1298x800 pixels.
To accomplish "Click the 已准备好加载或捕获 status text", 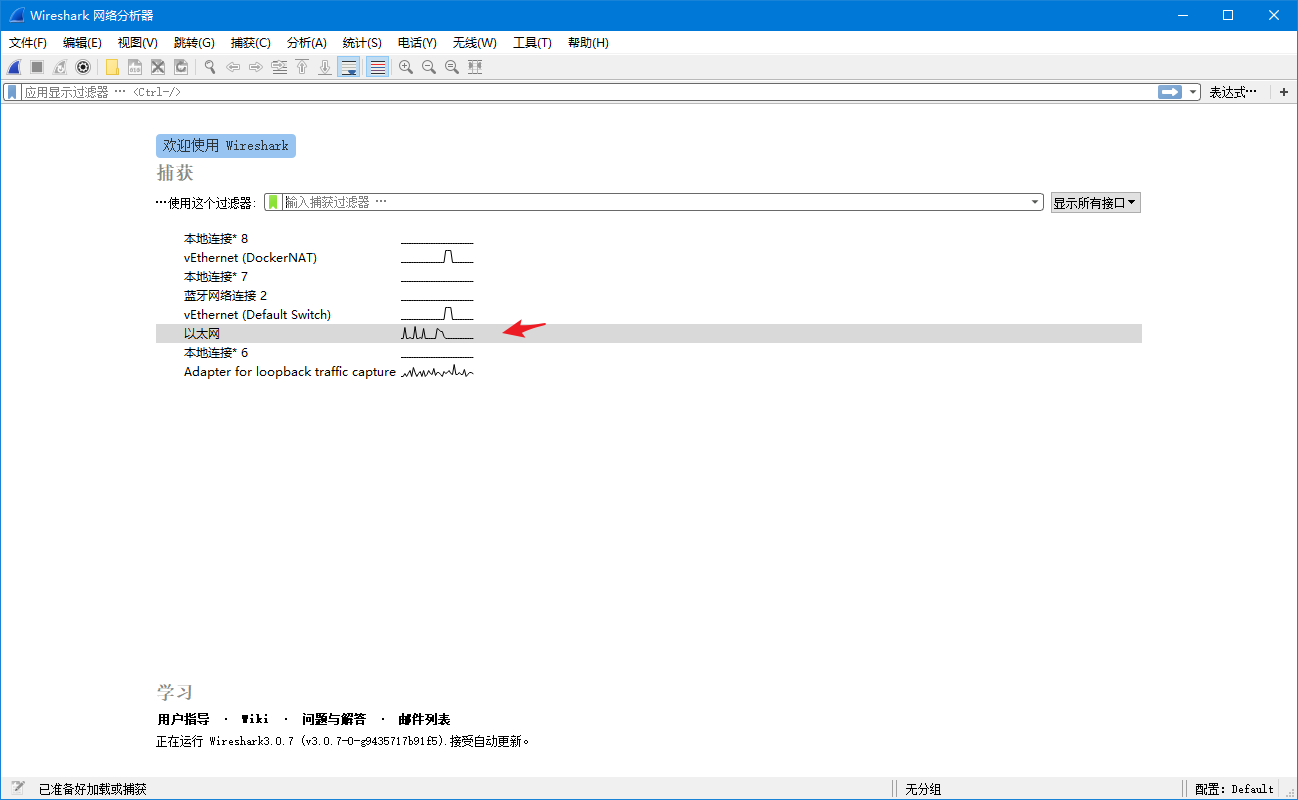I will click(92, 789).
